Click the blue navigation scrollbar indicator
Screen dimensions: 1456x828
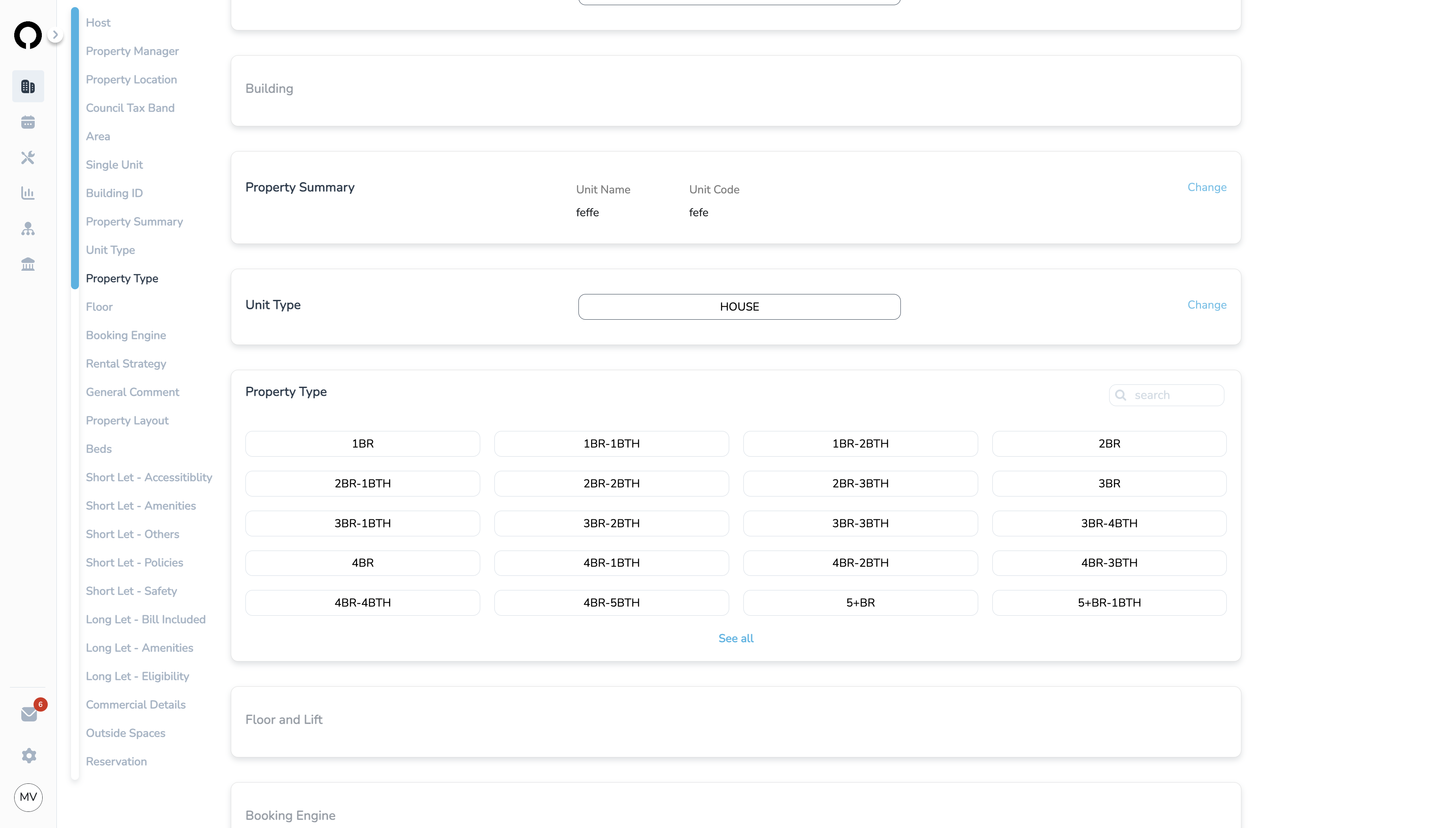75,148
